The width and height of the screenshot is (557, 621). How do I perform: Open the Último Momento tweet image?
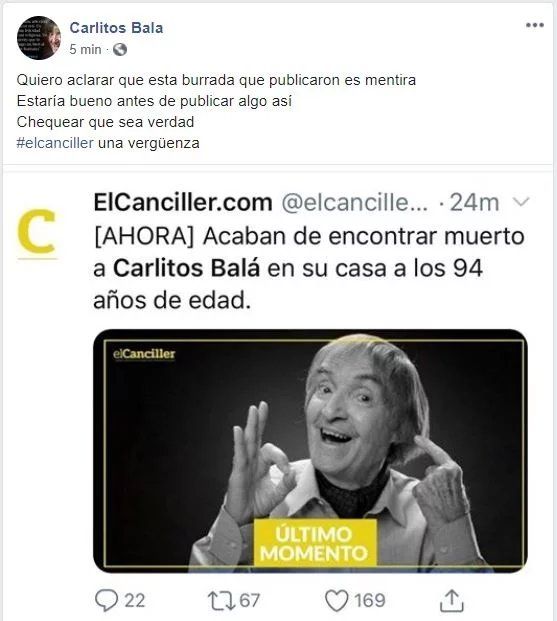pyautogui.click(x=310, y=451)
